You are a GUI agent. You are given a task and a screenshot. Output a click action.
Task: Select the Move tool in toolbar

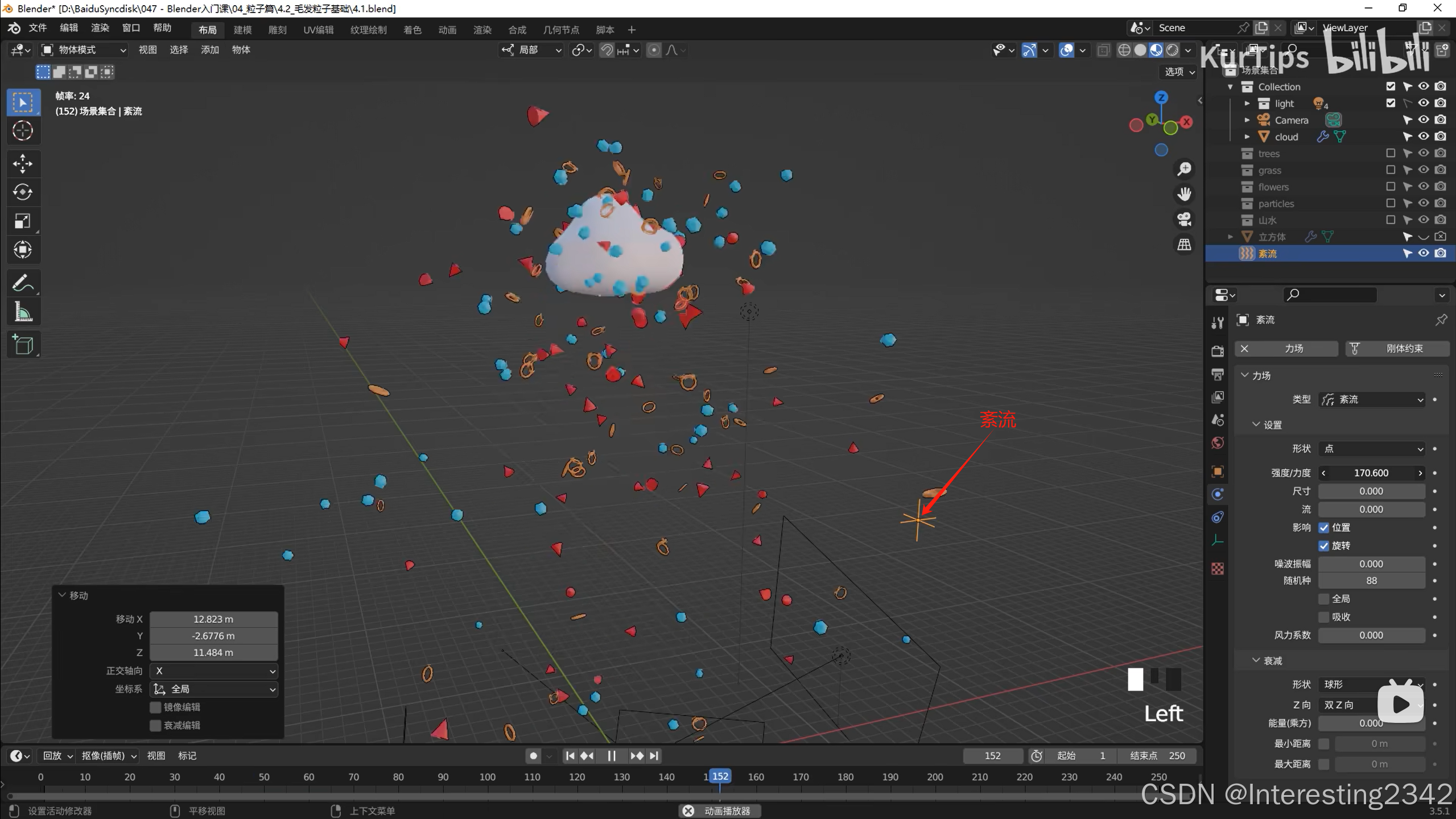[x=23, y=164]
